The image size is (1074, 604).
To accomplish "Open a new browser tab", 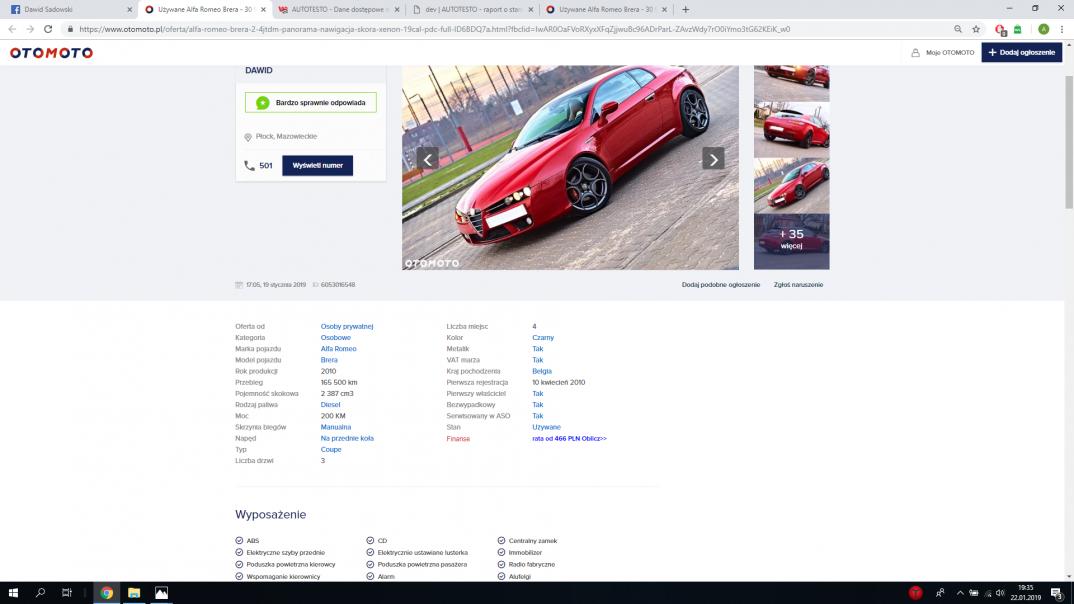I will pyautogui.click(x=686, y=10).
